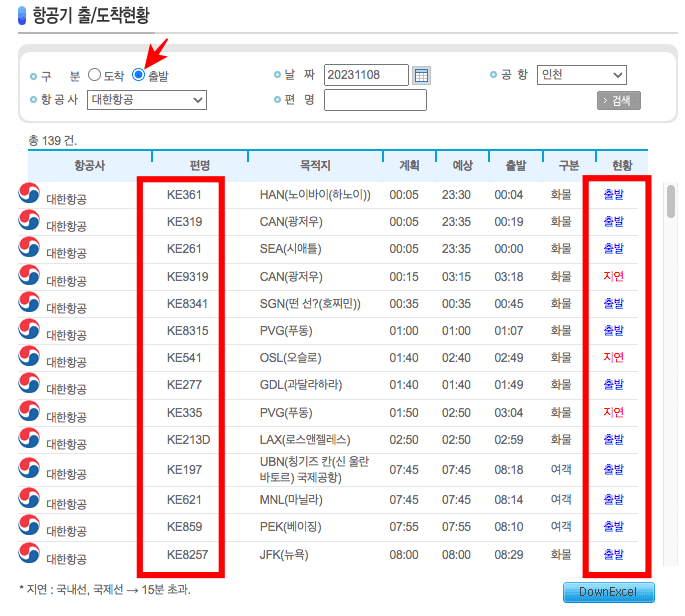Open the 출발 status link for KE319
This screenshot has width=685, height=616.
[x=613, y=221]
